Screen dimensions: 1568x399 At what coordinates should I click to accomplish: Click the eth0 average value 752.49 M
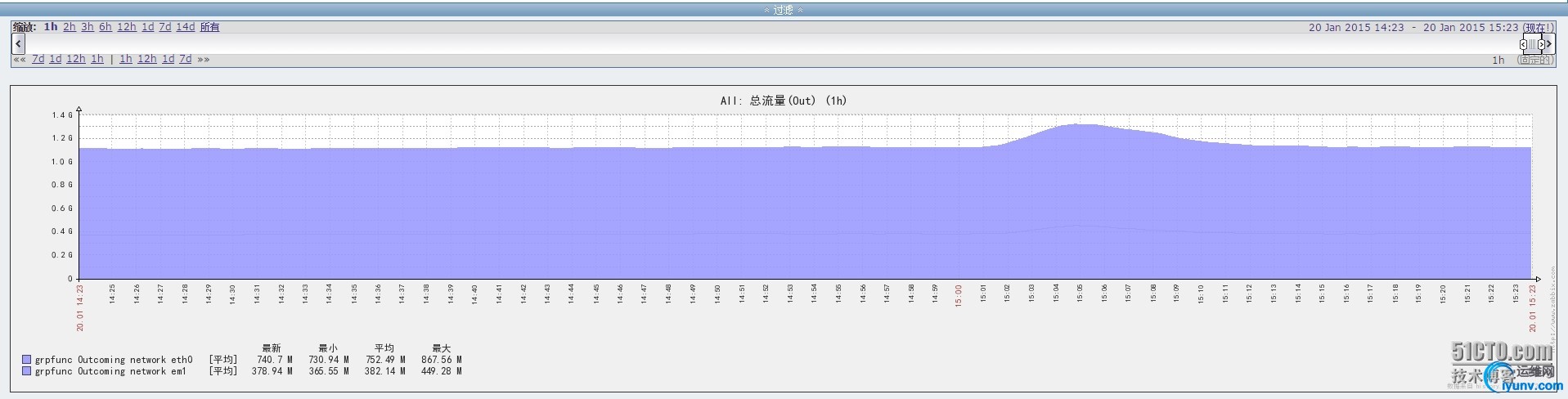coord(385,360)
